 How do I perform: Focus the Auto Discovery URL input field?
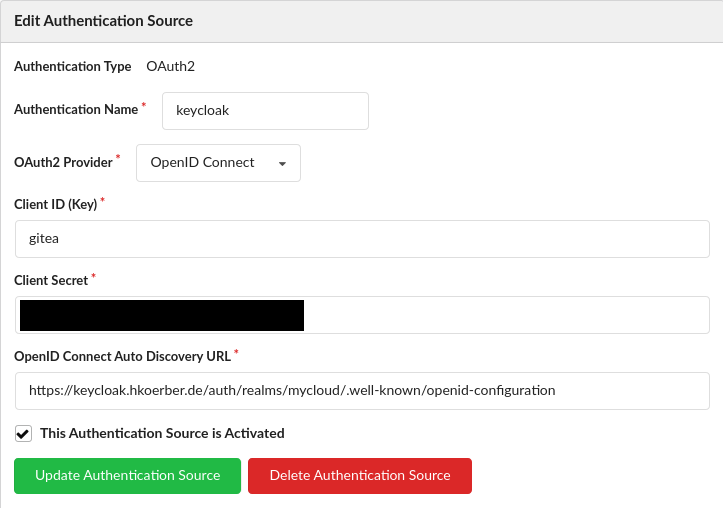(362, 390)
